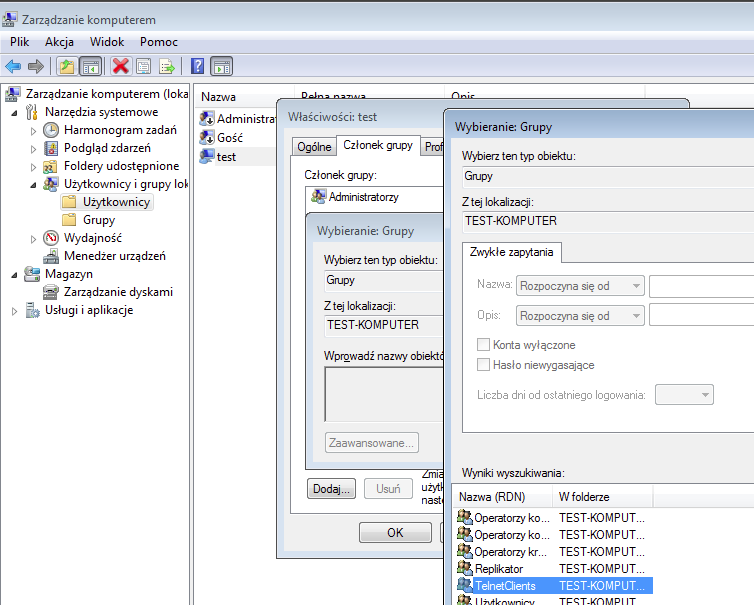The height and width of the screenshot is (605, 754).
Task: Click the Administratorzy group icon in member list
Action: (x=318, y=196)
